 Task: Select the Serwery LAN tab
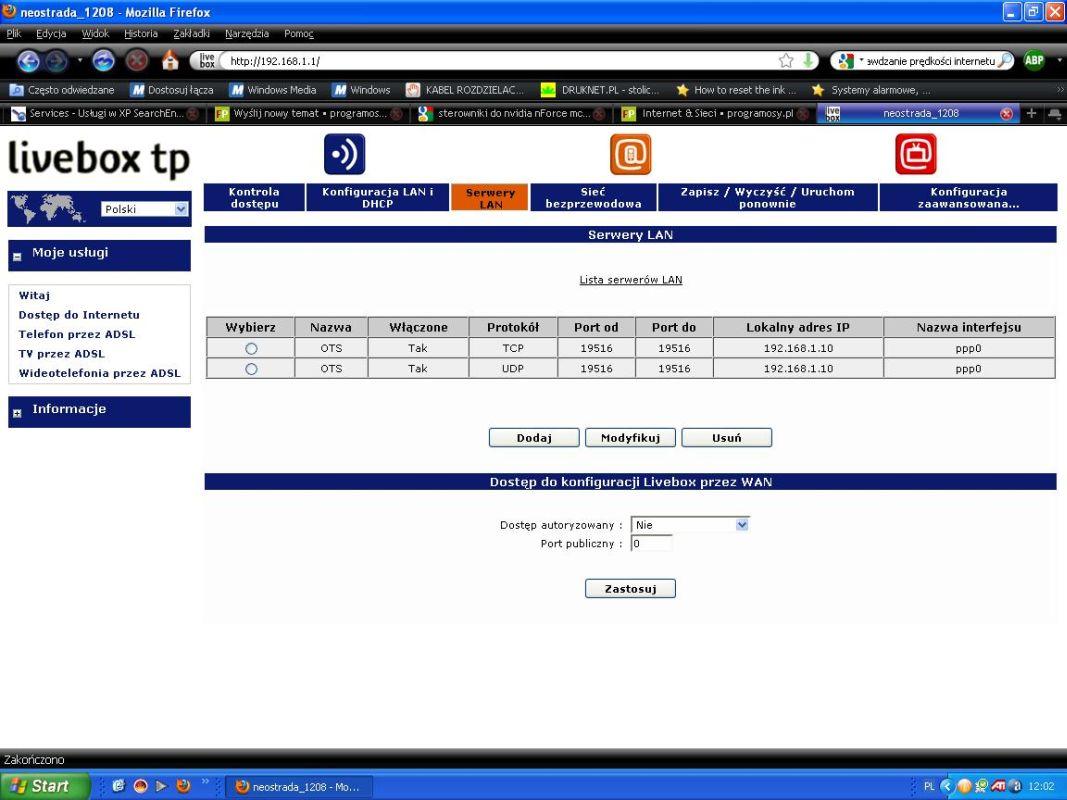[x=490, y=198]
